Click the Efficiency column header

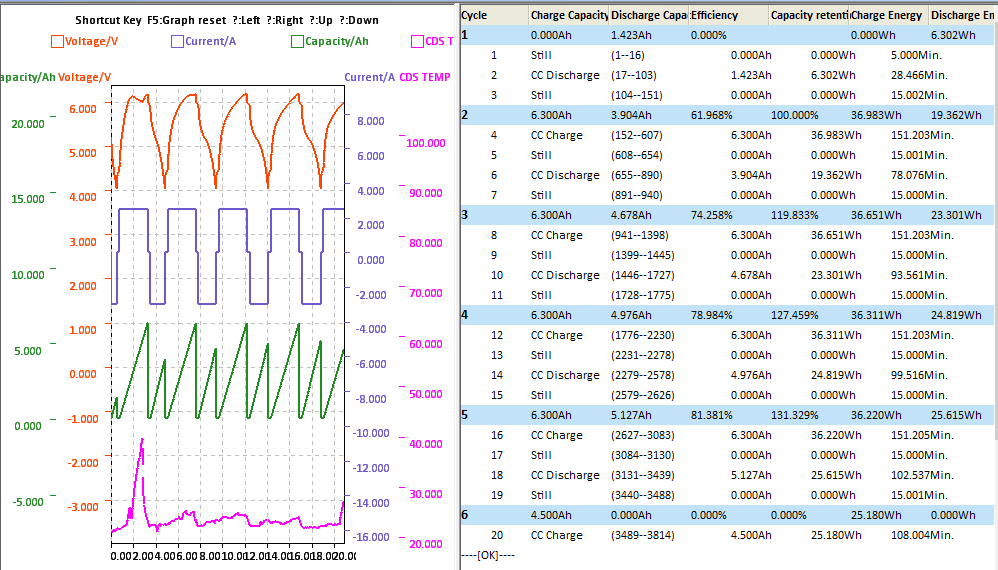pos(727,15)
